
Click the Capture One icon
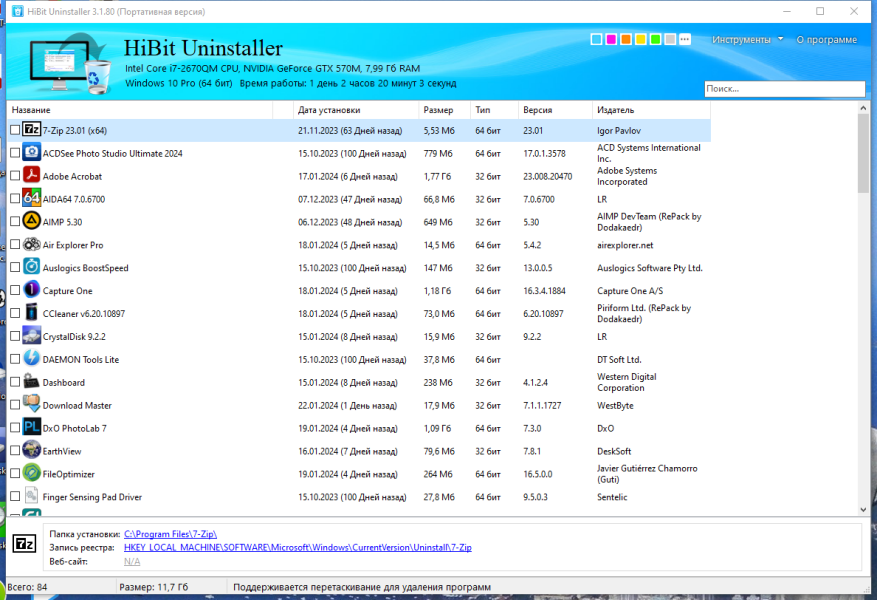31,290
